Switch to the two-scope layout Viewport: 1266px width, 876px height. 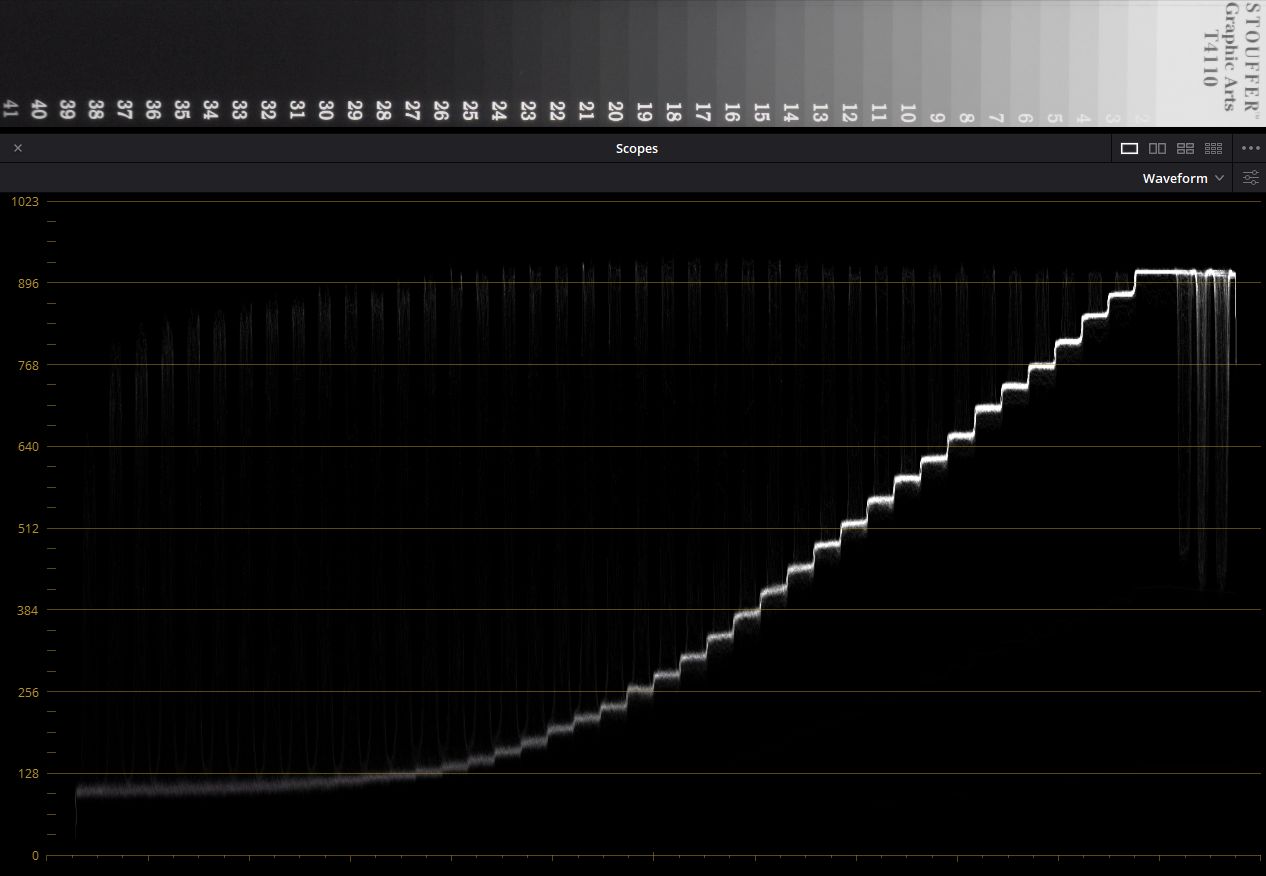click(x=1157, y=148)
